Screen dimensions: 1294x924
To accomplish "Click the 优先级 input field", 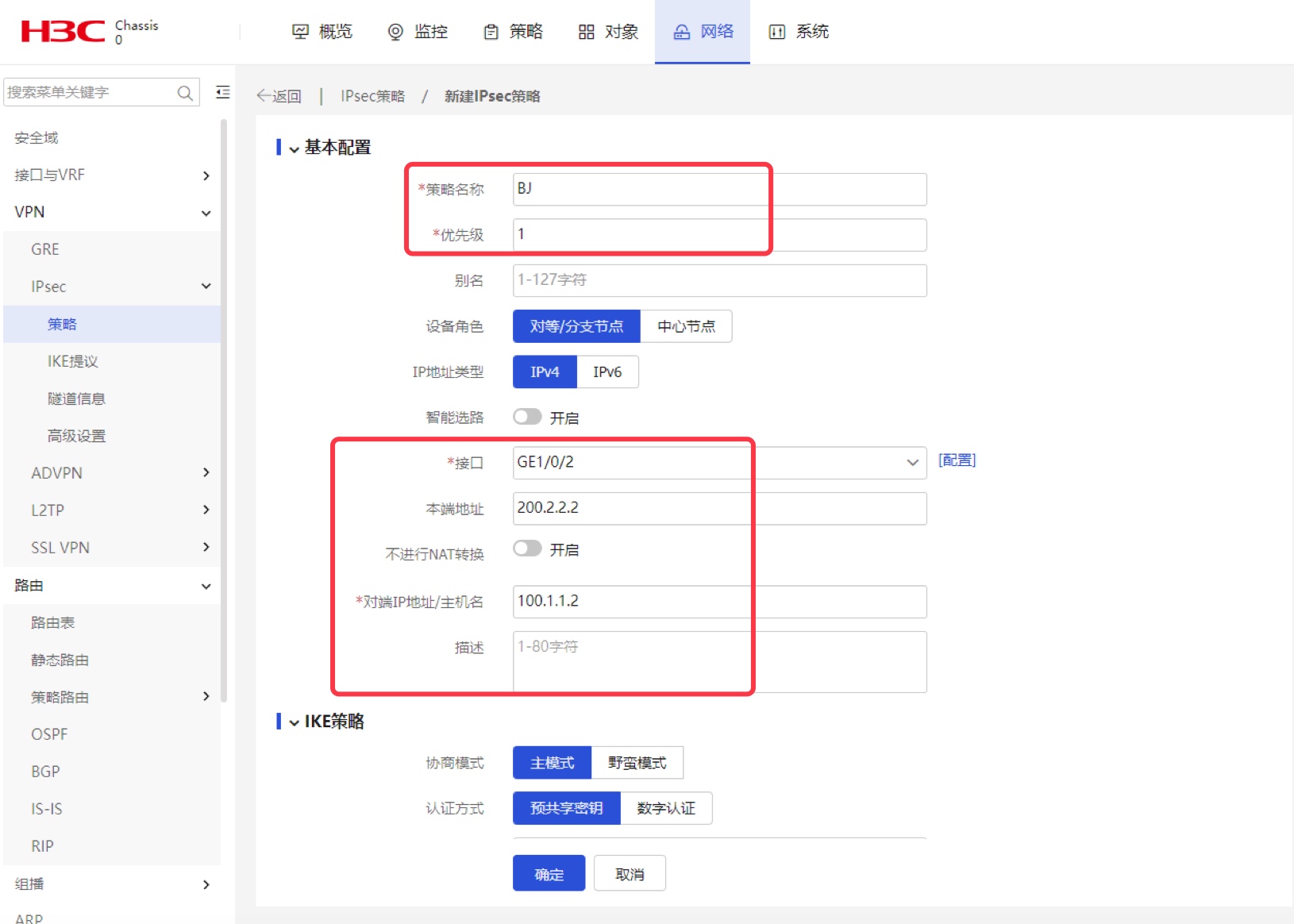I will 719,235.
